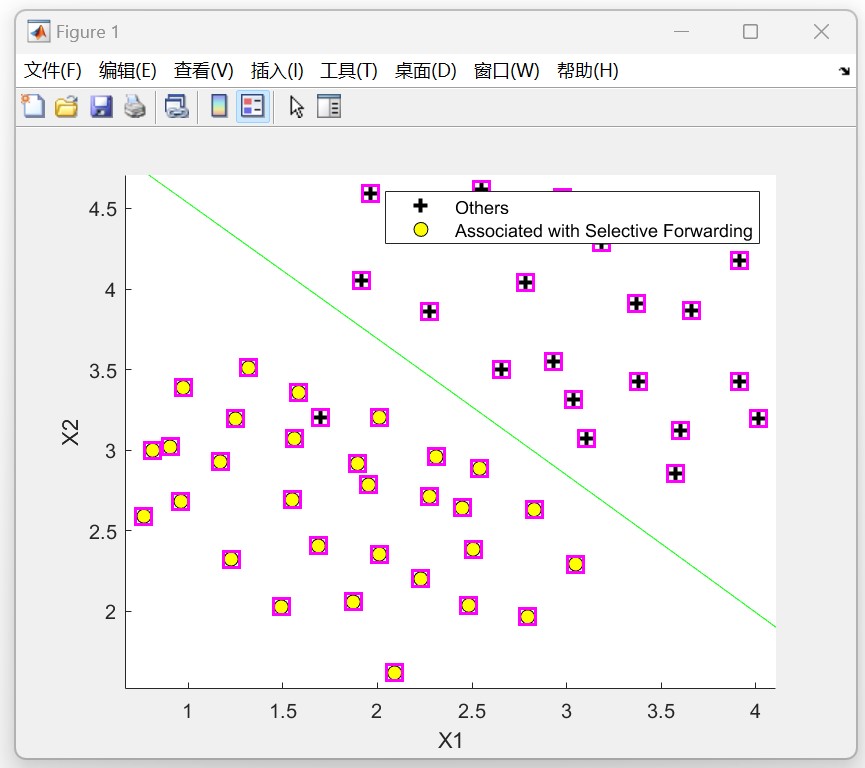
Task: Open the 文件(F) menu
Action: pyautogui.click(x=52, y=71)
